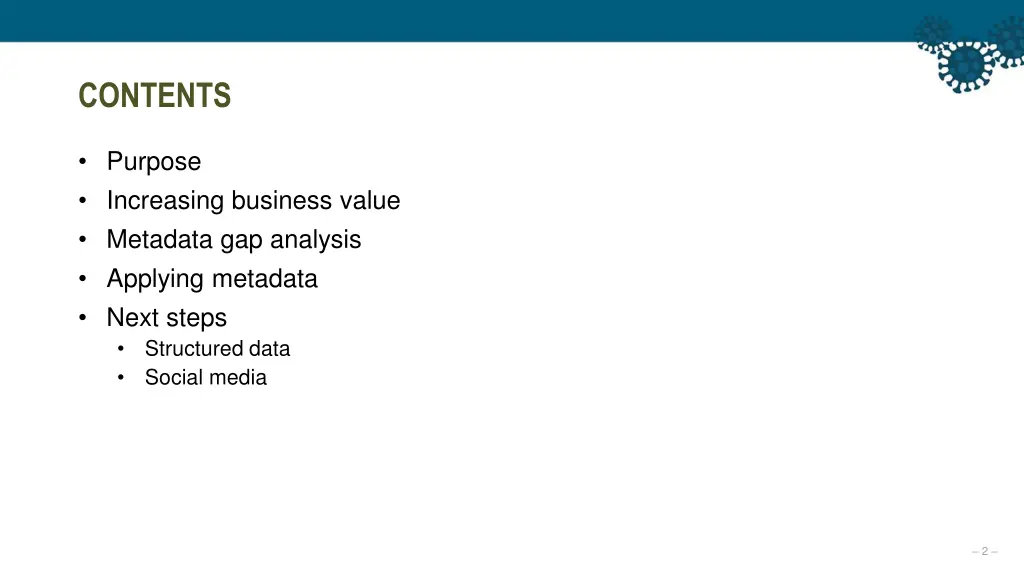Select the Structured data sub-item

[217, 349]
